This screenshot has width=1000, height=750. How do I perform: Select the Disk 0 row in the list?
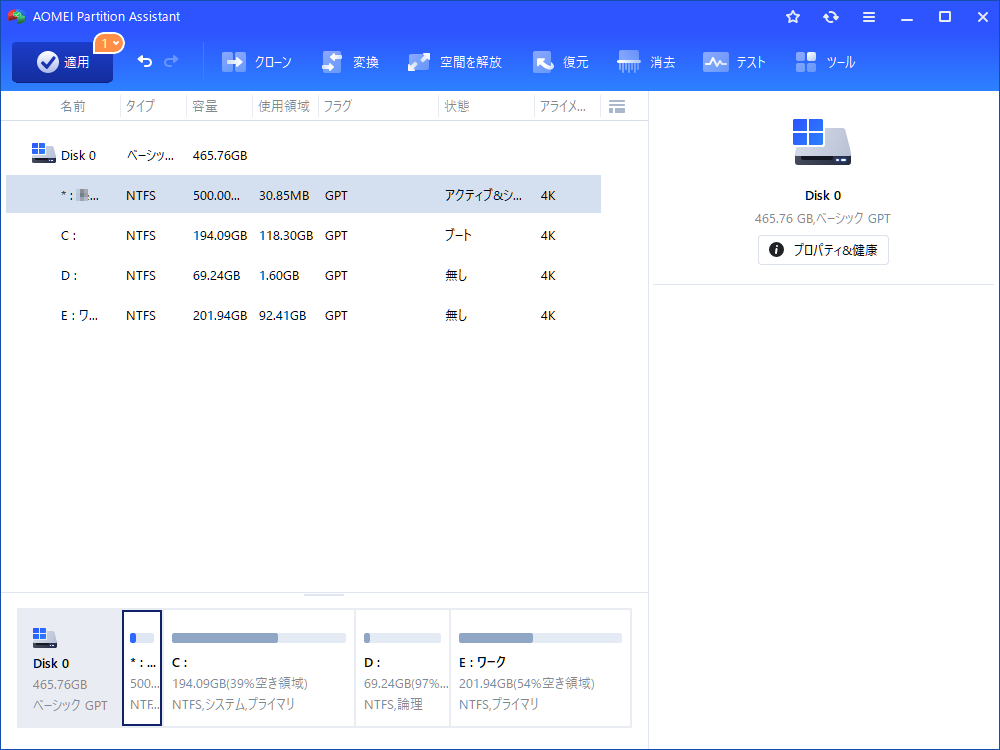(x=300, y=154)
